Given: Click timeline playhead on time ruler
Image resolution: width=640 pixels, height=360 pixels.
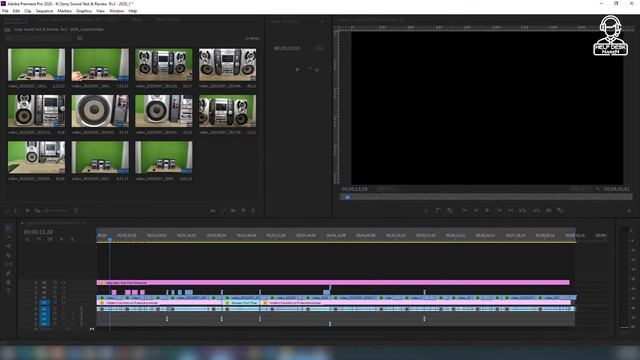Looking at the screenshot, I should point(110,240).
